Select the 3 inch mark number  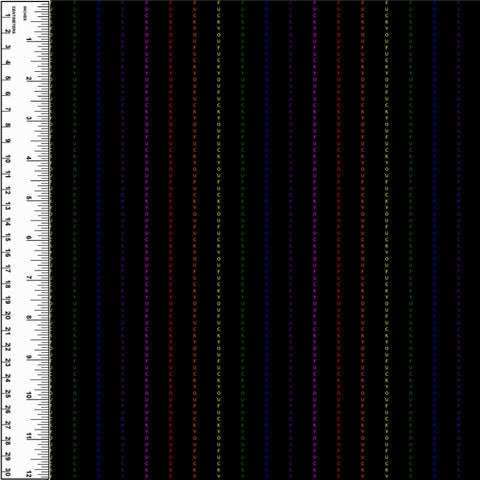(x=29, y=119)
